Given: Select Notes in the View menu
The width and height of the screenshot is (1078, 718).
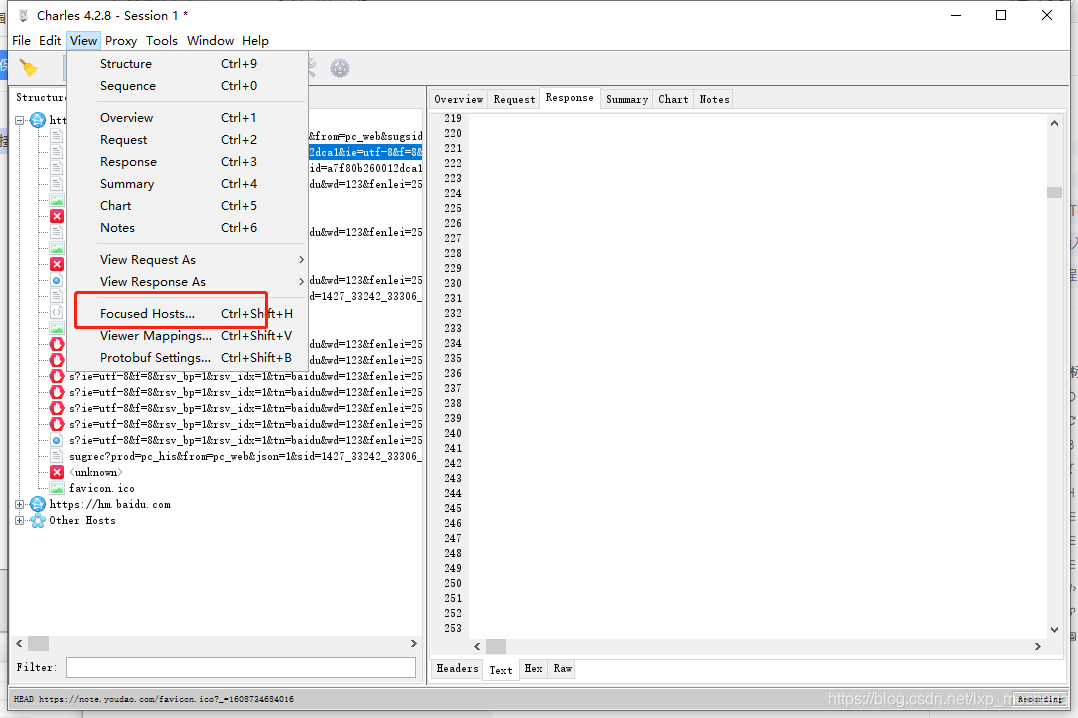Looking at the screenshot, I should coord(187,228).
